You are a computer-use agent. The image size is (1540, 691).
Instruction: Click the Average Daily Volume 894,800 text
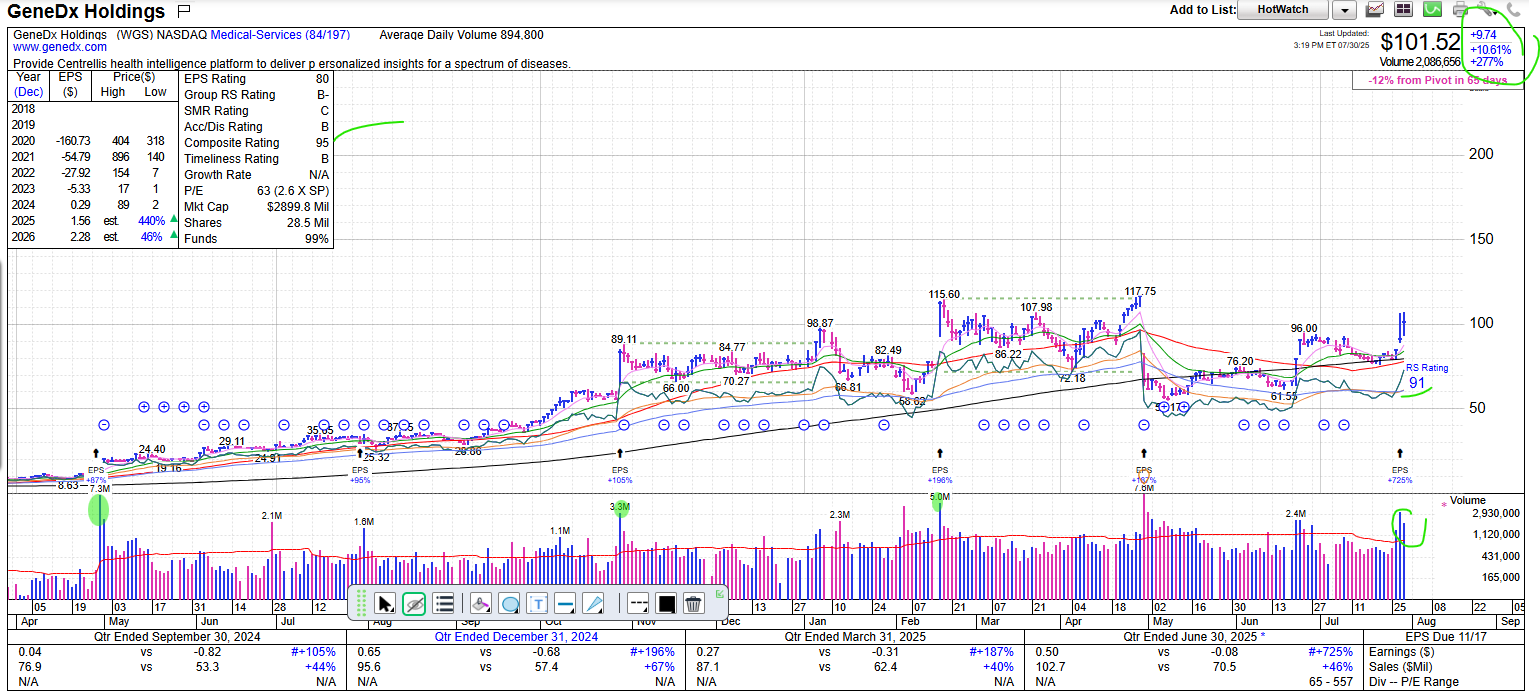(x=462, y=35)
